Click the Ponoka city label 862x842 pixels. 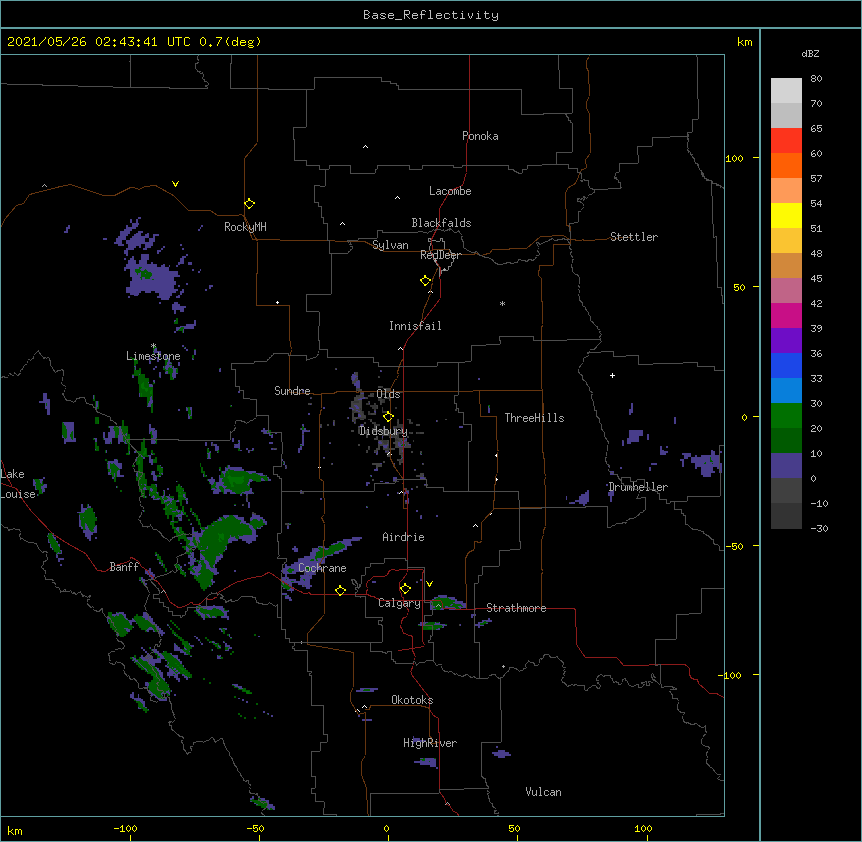pos(480,136)
